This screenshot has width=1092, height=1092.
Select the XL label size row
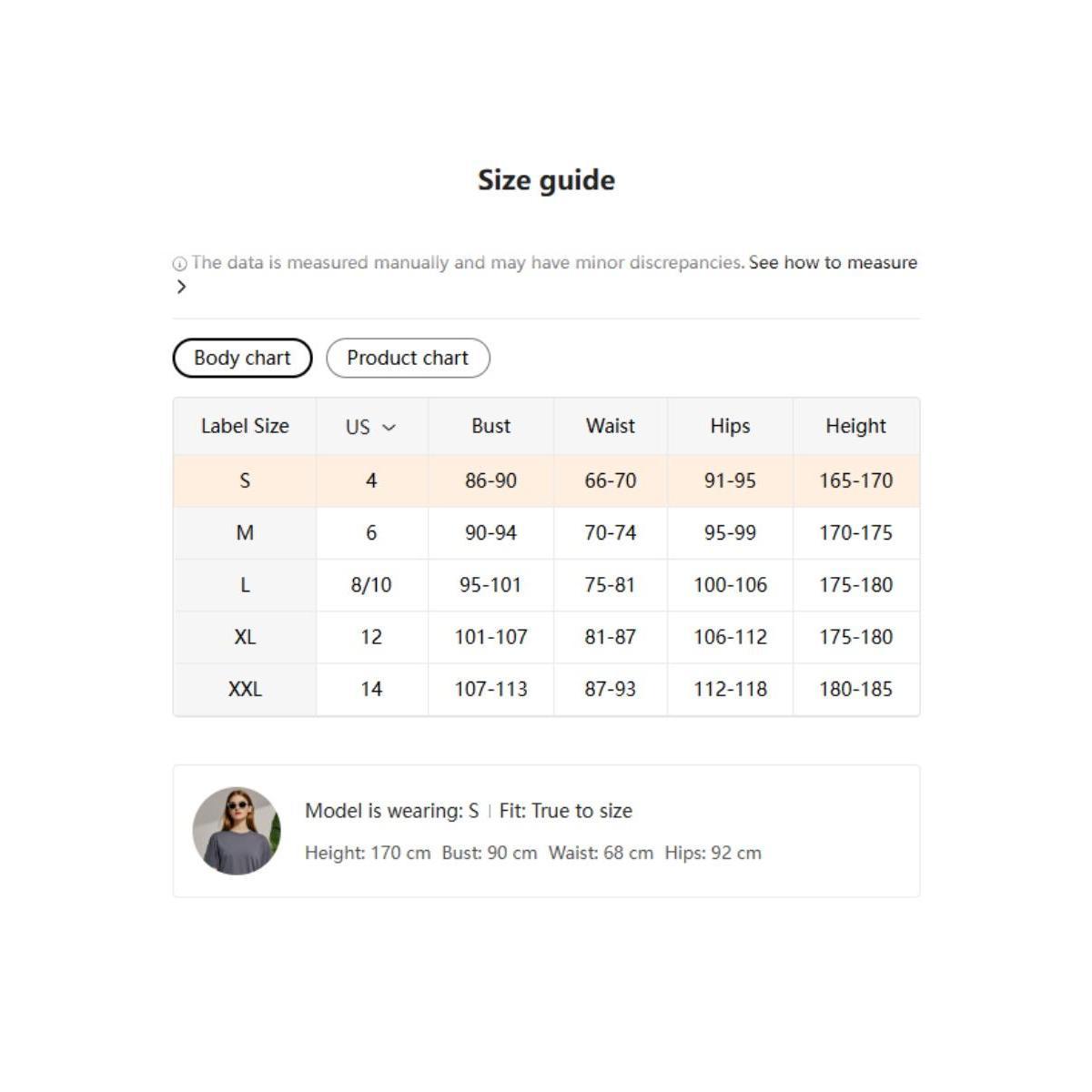click(x=245, y=637)
